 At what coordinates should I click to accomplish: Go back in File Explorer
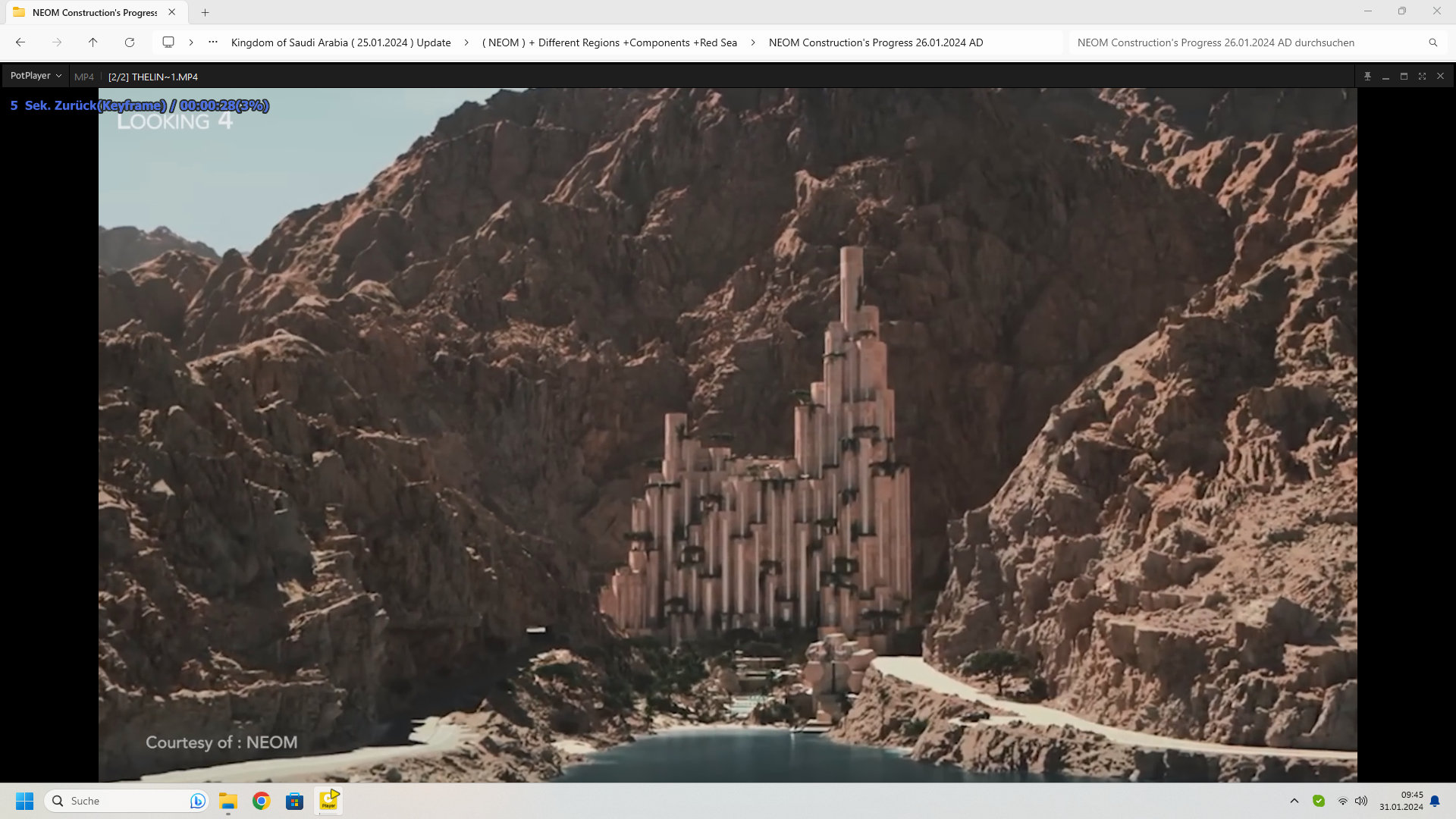pos(20,42)
